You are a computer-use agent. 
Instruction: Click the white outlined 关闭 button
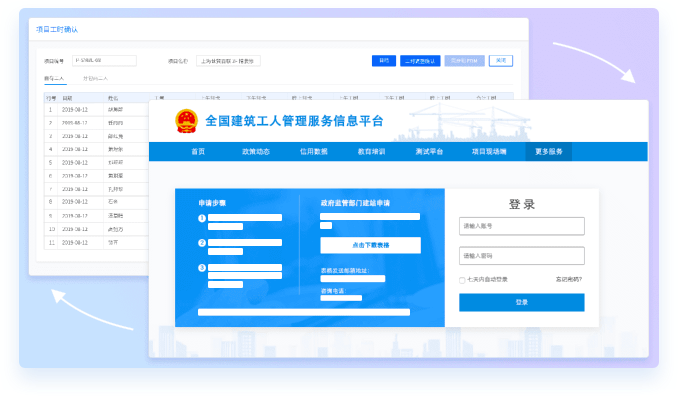501,61
